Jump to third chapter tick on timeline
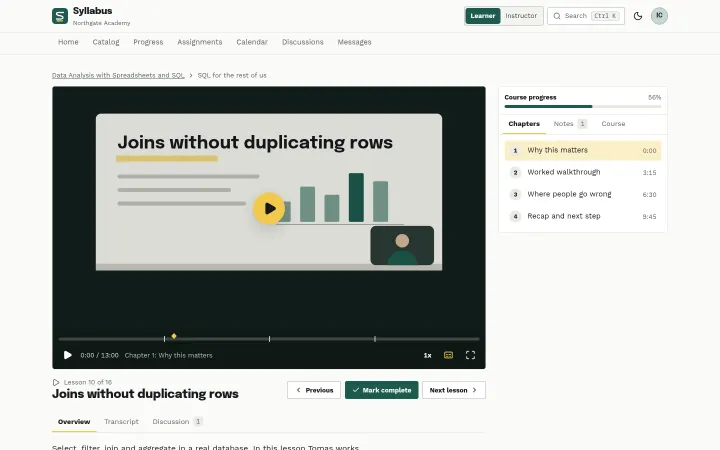Screen dimensions: 720x450 pos(375,339)
